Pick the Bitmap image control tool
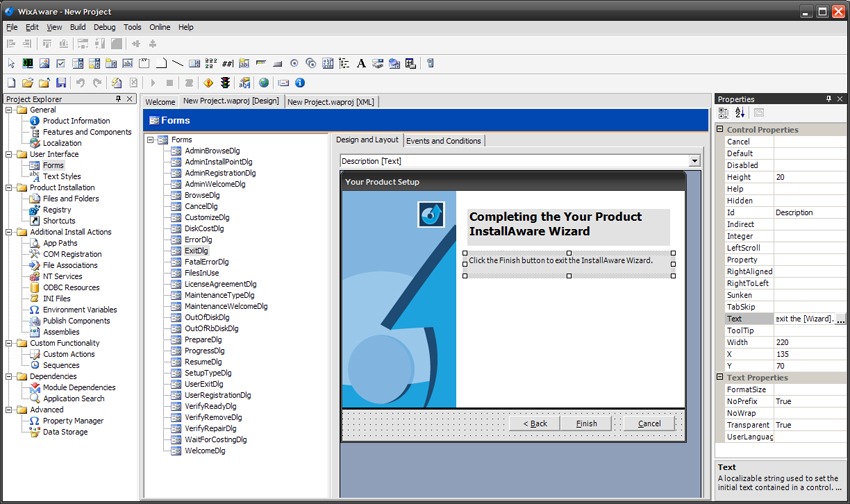The width and height of the screenshot is (850, 504). (44, 63)
